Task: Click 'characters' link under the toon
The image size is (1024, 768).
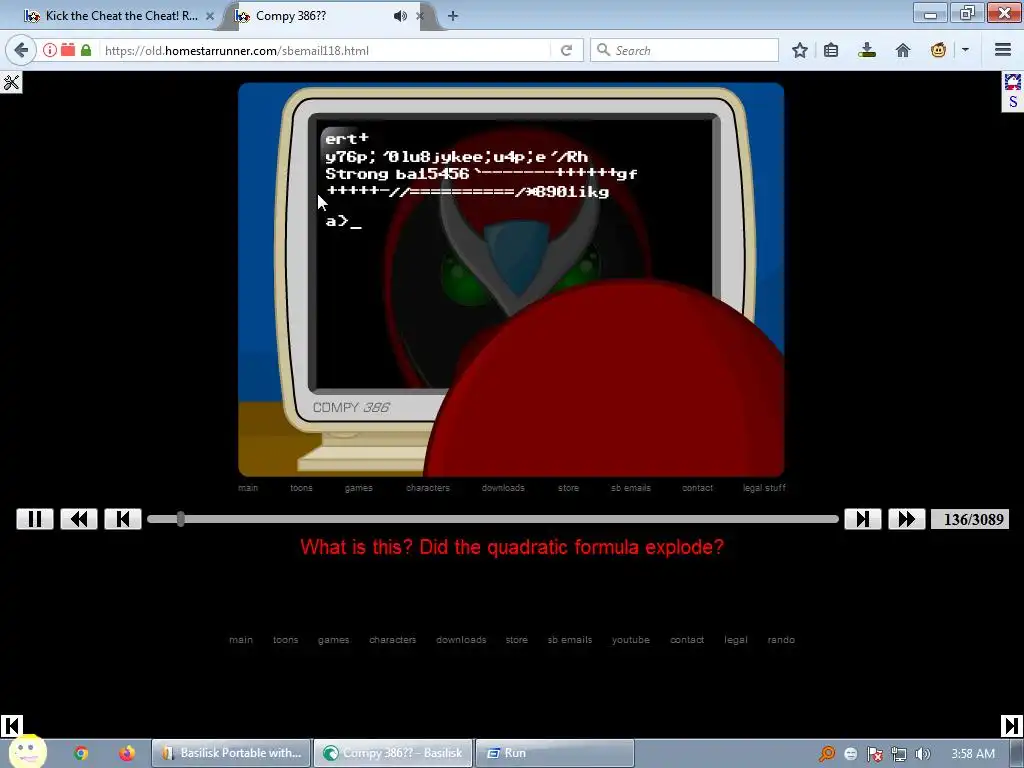Action: (x=428, y=488)
